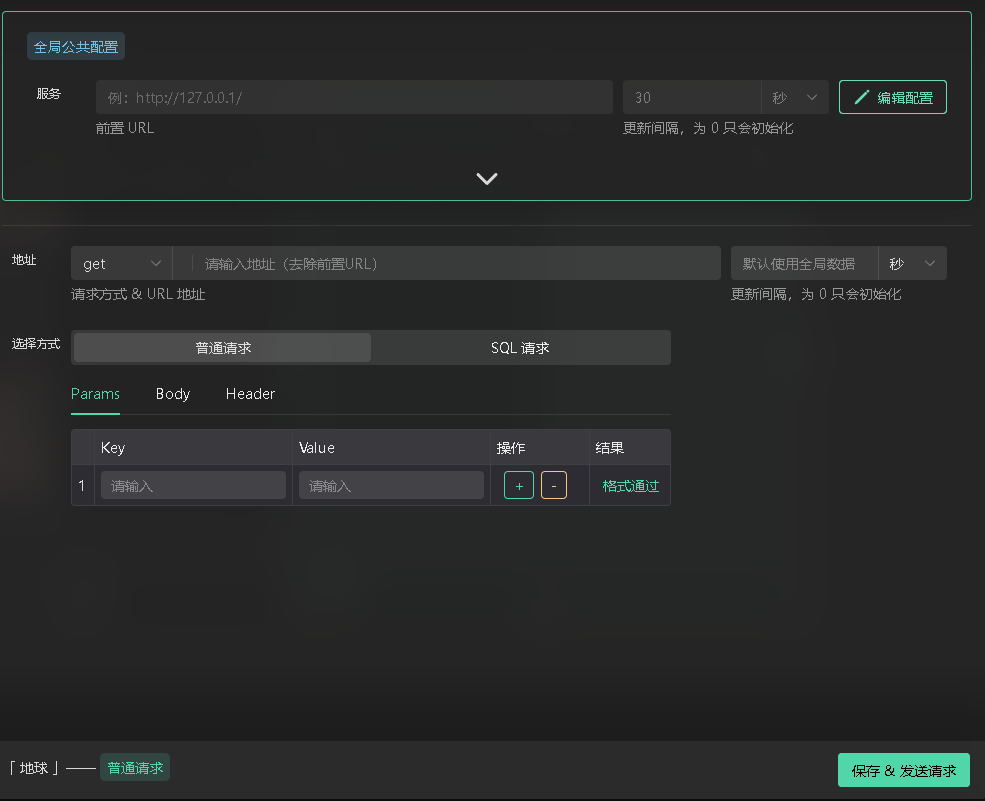The image size is (985, 801).
Task: Select the 普通请求 request mode
Action: click(x=223, y=348)
